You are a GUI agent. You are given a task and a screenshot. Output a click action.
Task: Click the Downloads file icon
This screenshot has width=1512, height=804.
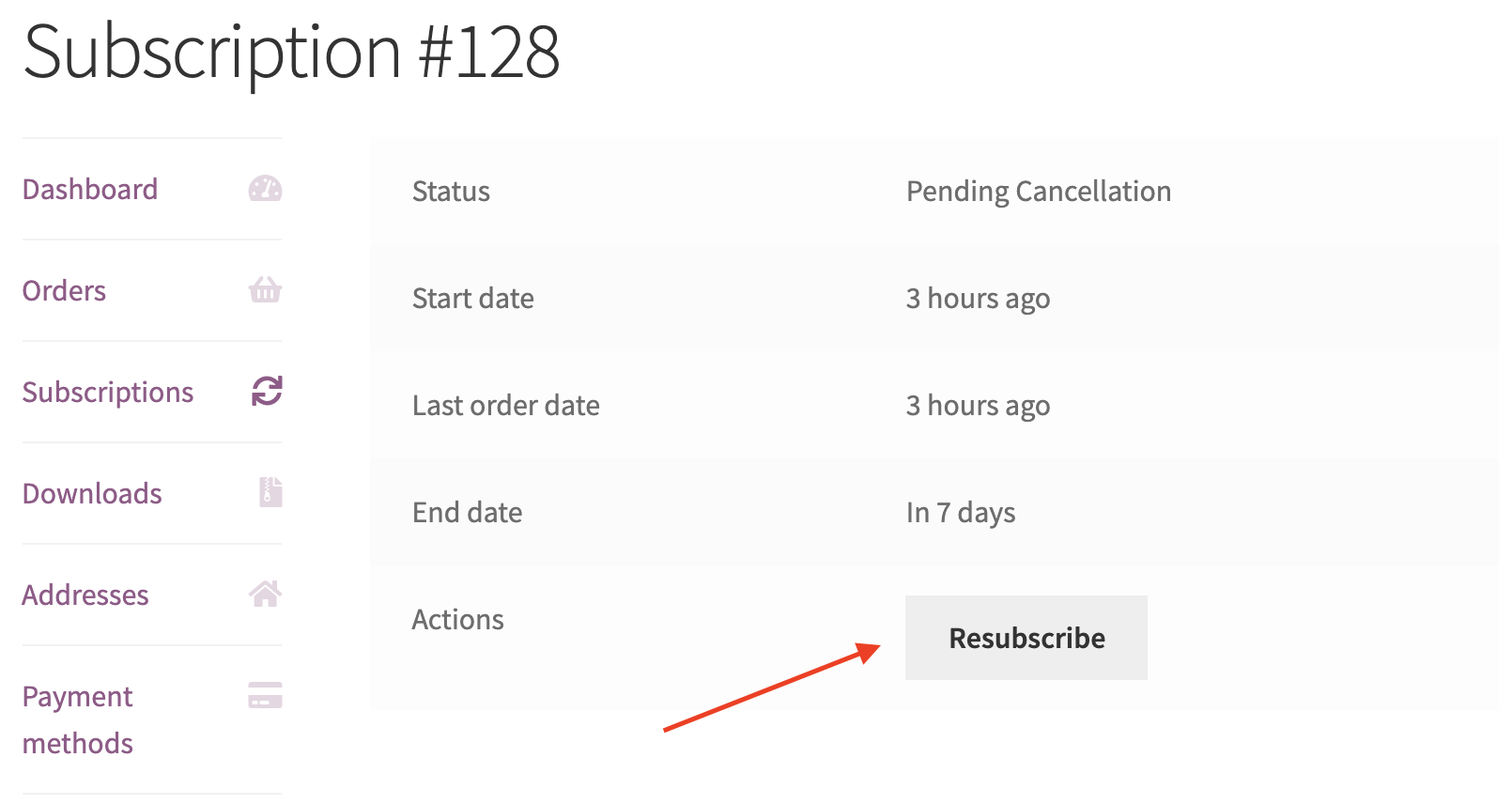270,492
